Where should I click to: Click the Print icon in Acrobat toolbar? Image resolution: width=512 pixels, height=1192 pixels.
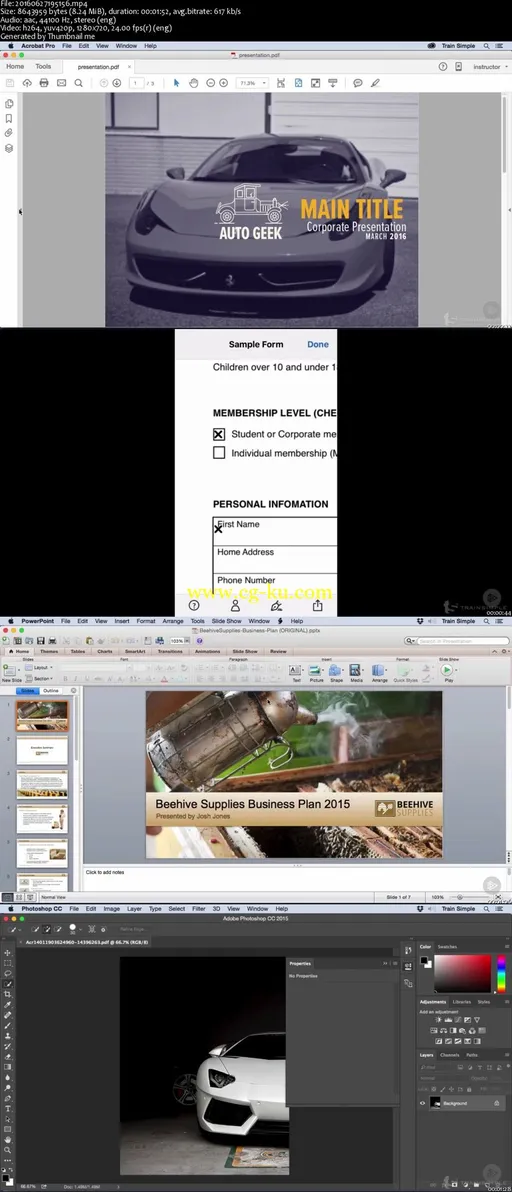[43, 83]
